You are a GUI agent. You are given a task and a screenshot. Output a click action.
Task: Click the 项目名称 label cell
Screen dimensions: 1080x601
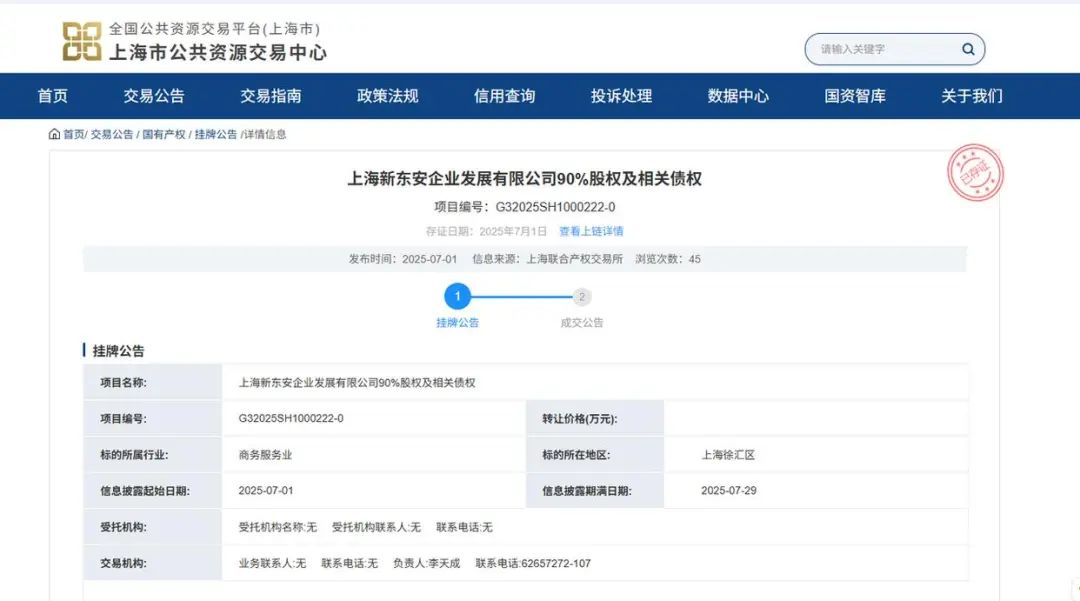[153, 383]
